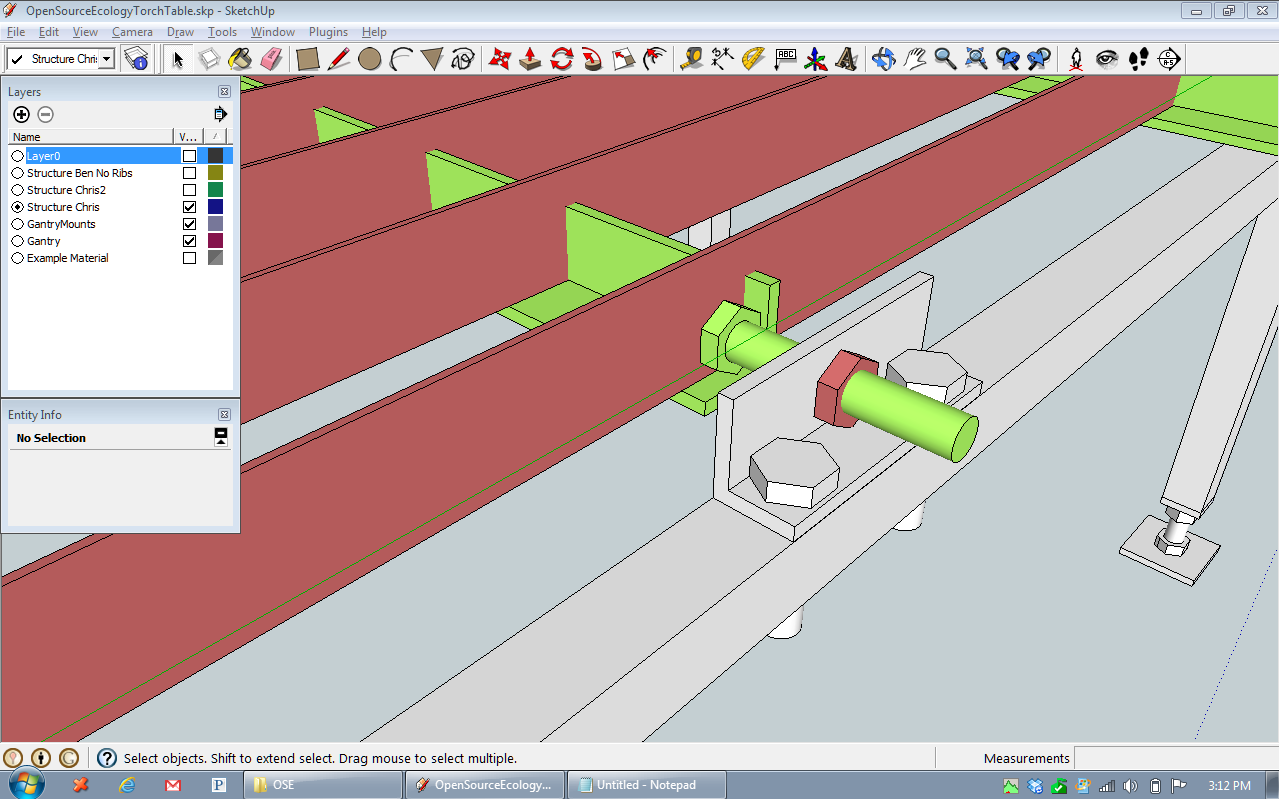The height and width of the screenshot is (799, 1279).
Task: Activate the Axes tool
Action: coord(816,59)
